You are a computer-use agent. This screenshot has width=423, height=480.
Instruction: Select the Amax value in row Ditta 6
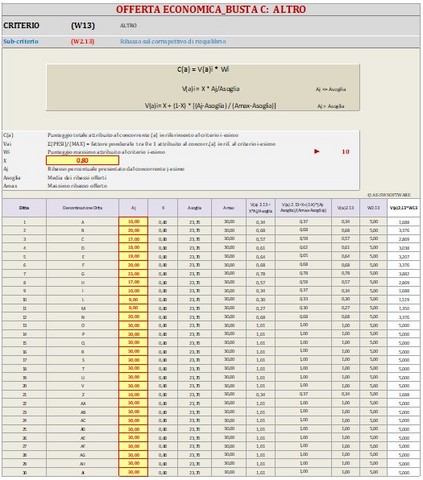pos(229,265)
